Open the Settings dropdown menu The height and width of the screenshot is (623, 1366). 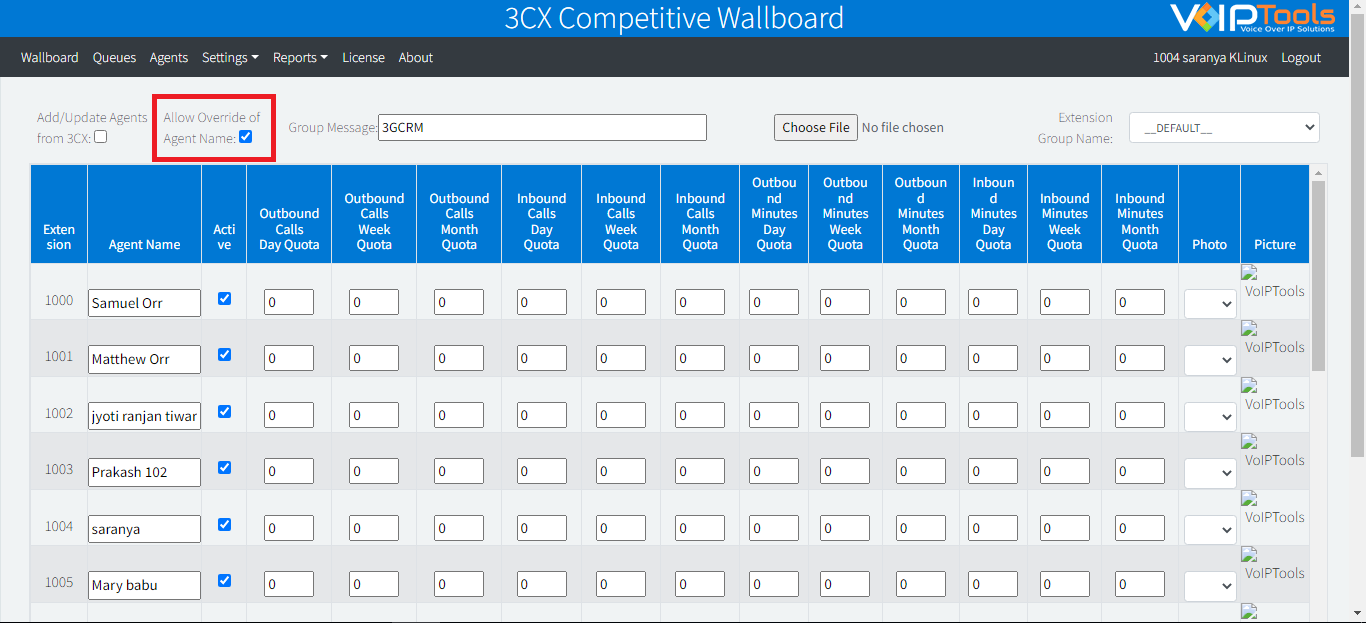(230, 58)
